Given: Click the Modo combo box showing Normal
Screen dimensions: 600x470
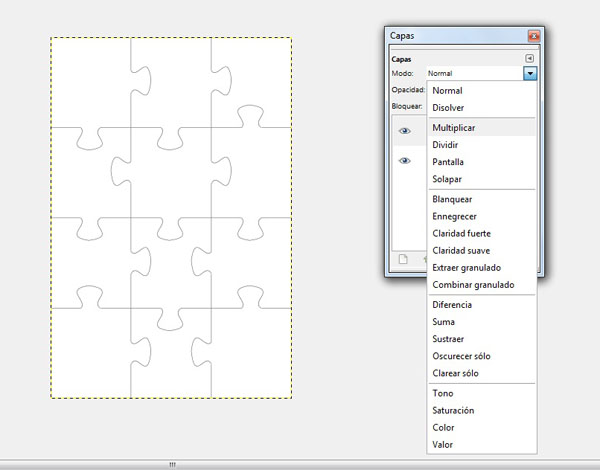Looking at the screenshot, I should (482, 73).
